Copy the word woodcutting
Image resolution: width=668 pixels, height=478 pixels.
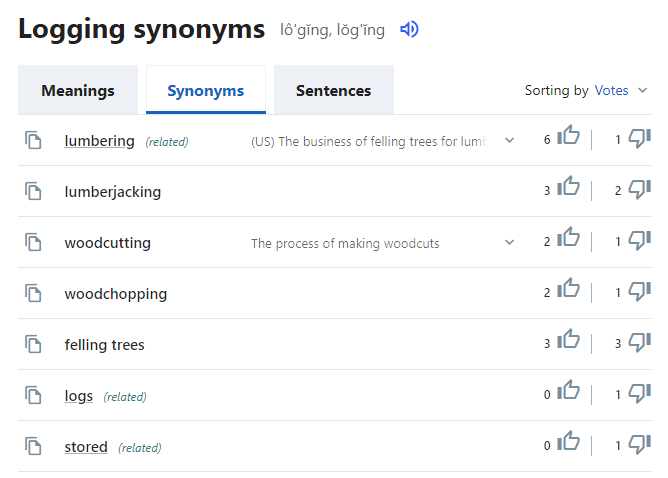point(33,242)
